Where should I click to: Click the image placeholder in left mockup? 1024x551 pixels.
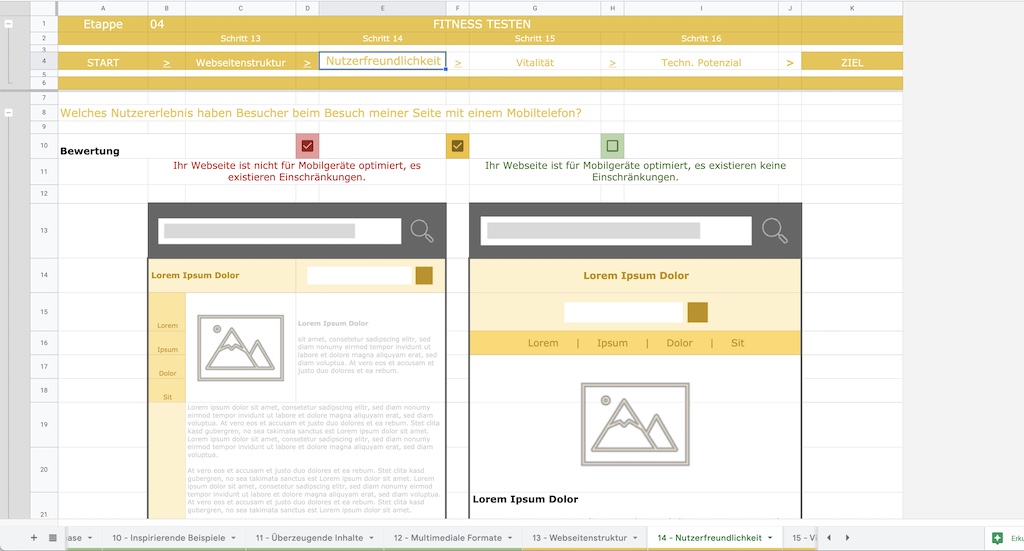[240, 348]
